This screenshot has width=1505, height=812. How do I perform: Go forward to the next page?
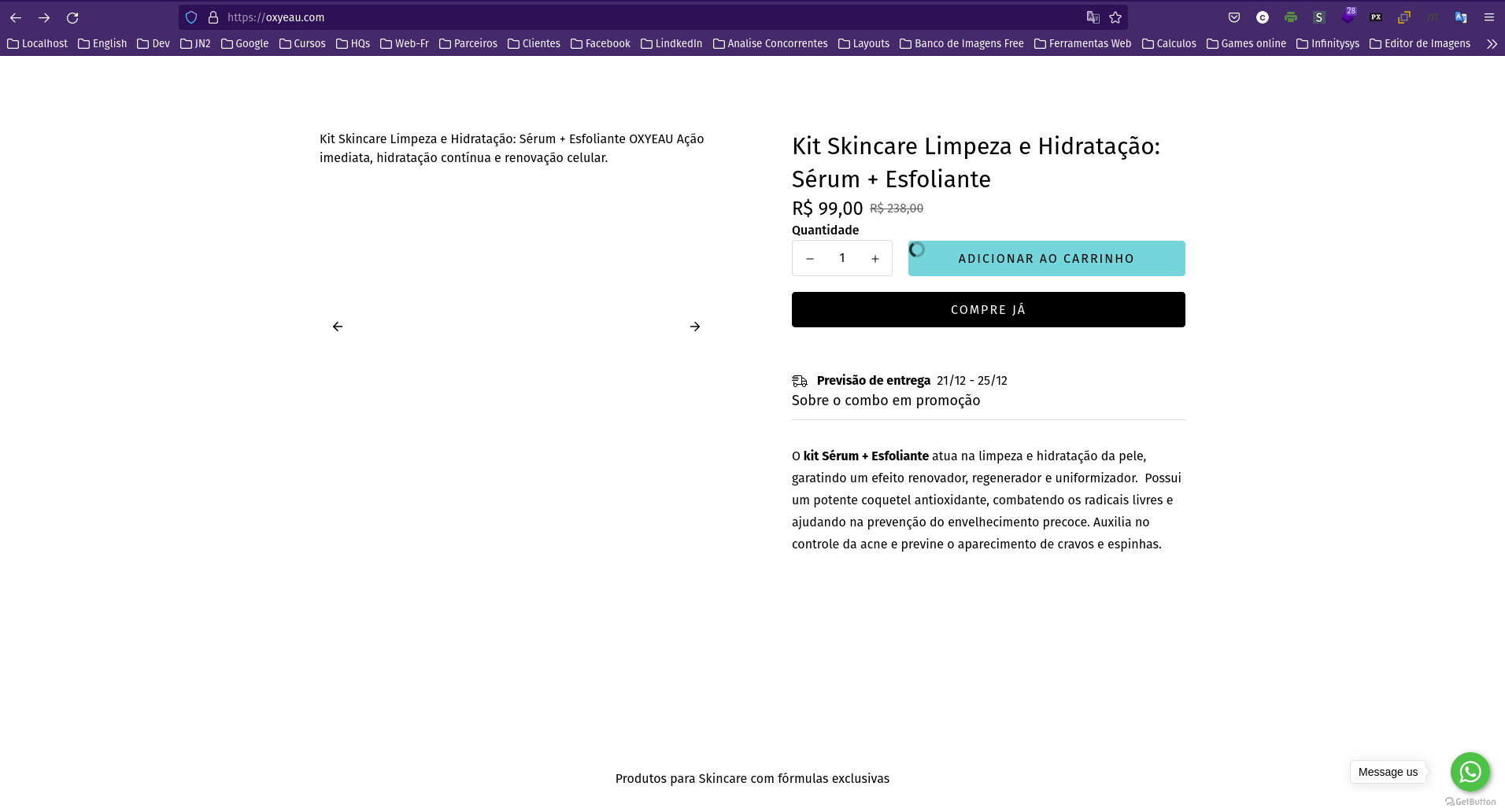[x=44, y=17]
